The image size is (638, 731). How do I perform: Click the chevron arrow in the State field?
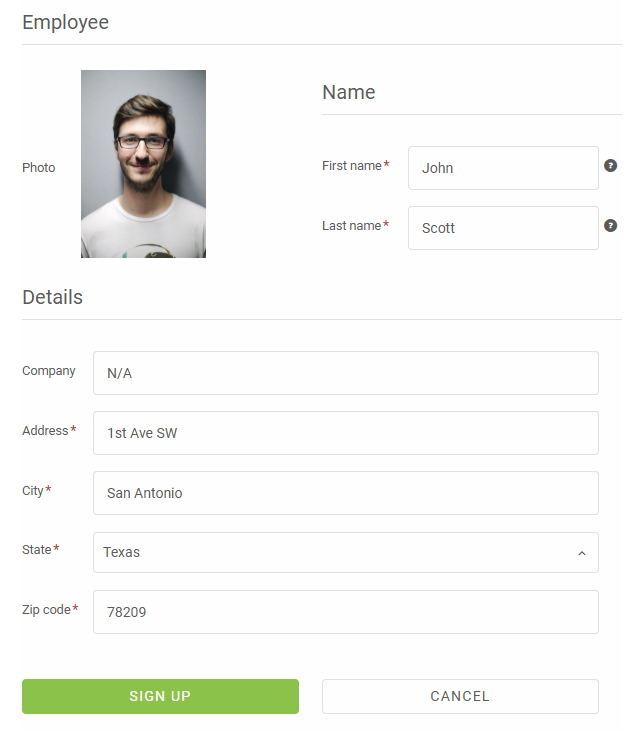pyautogui.click(x=581, y=553)
